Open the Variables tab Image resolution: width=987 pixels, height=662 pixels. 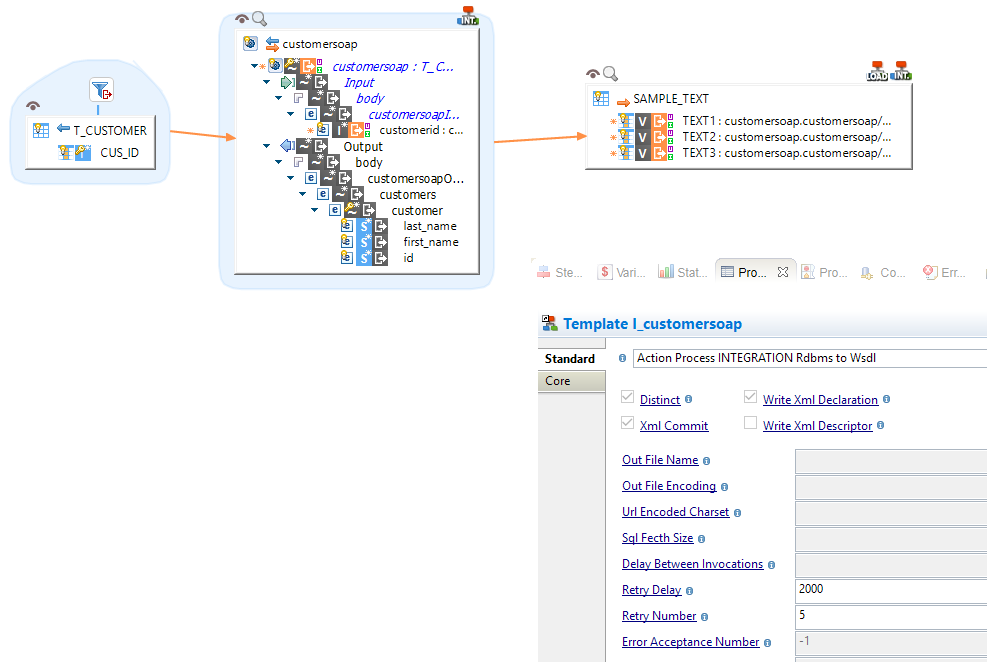click(622, 271)
